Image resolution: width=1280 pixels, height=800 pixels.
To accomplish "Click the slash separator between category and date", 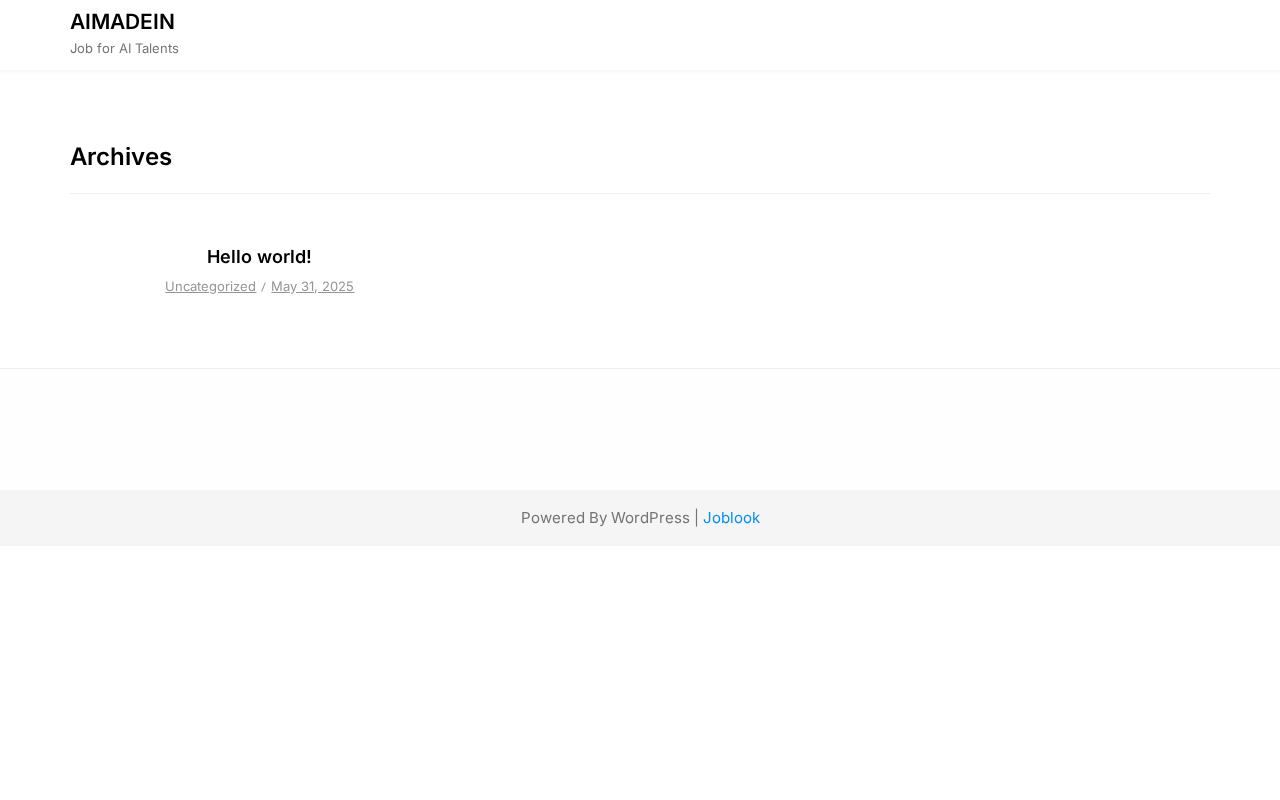I will point(264,287).
